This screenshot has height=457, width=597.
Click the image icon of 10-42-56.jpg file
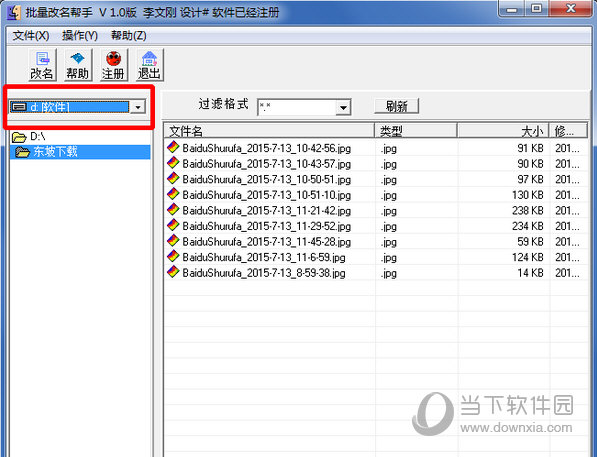tap(173, 147)
